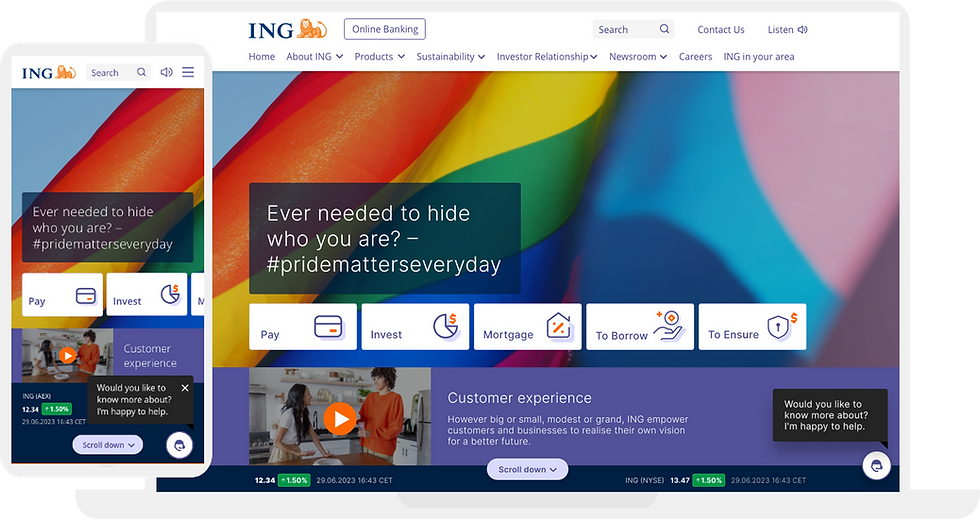
Task: Click the desktop search magnifier icon
Action: click(664, 29)
